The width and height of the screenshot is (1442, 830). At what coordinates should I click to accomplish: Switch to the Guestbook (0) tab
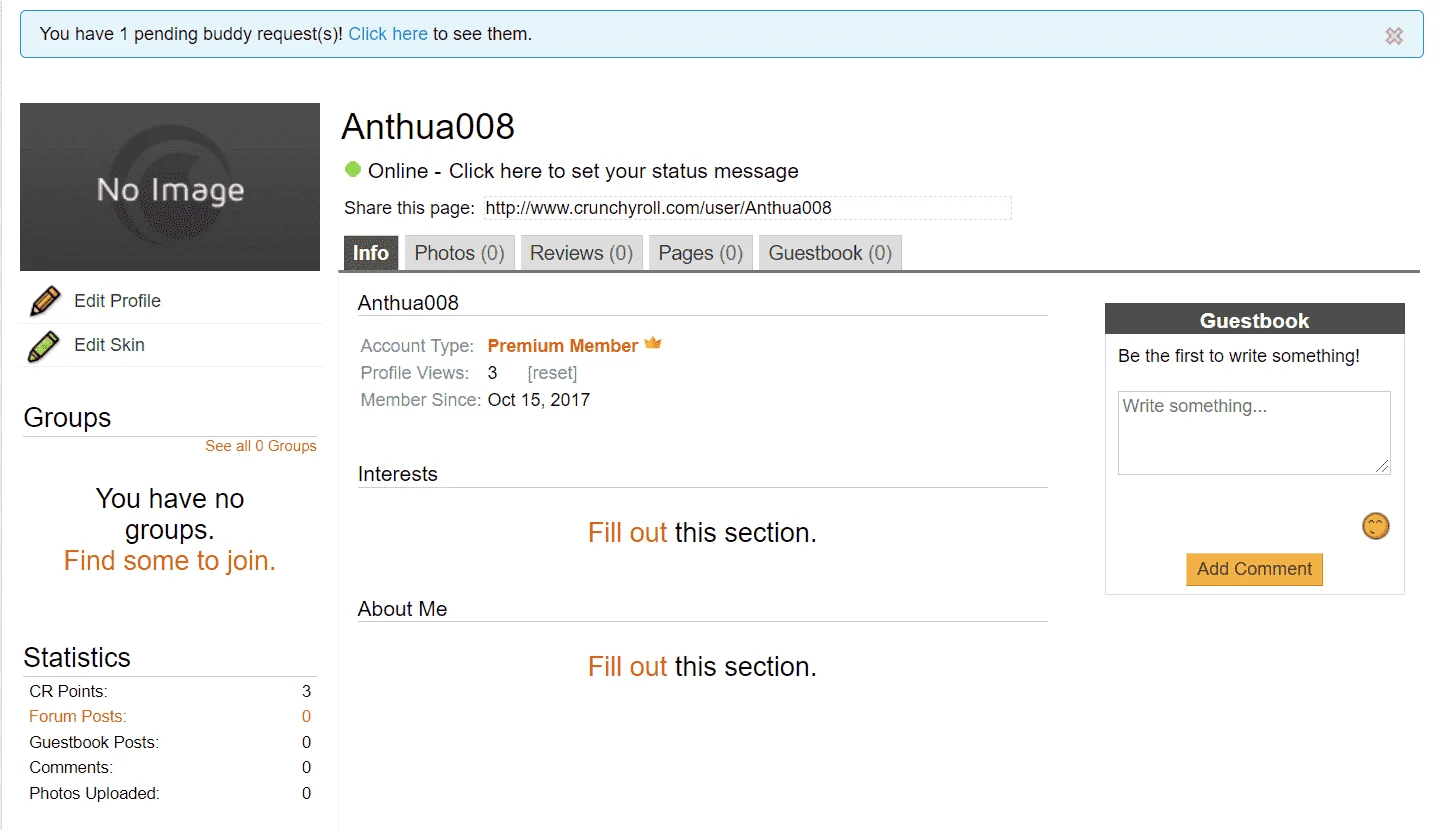(x=830, y=253)
